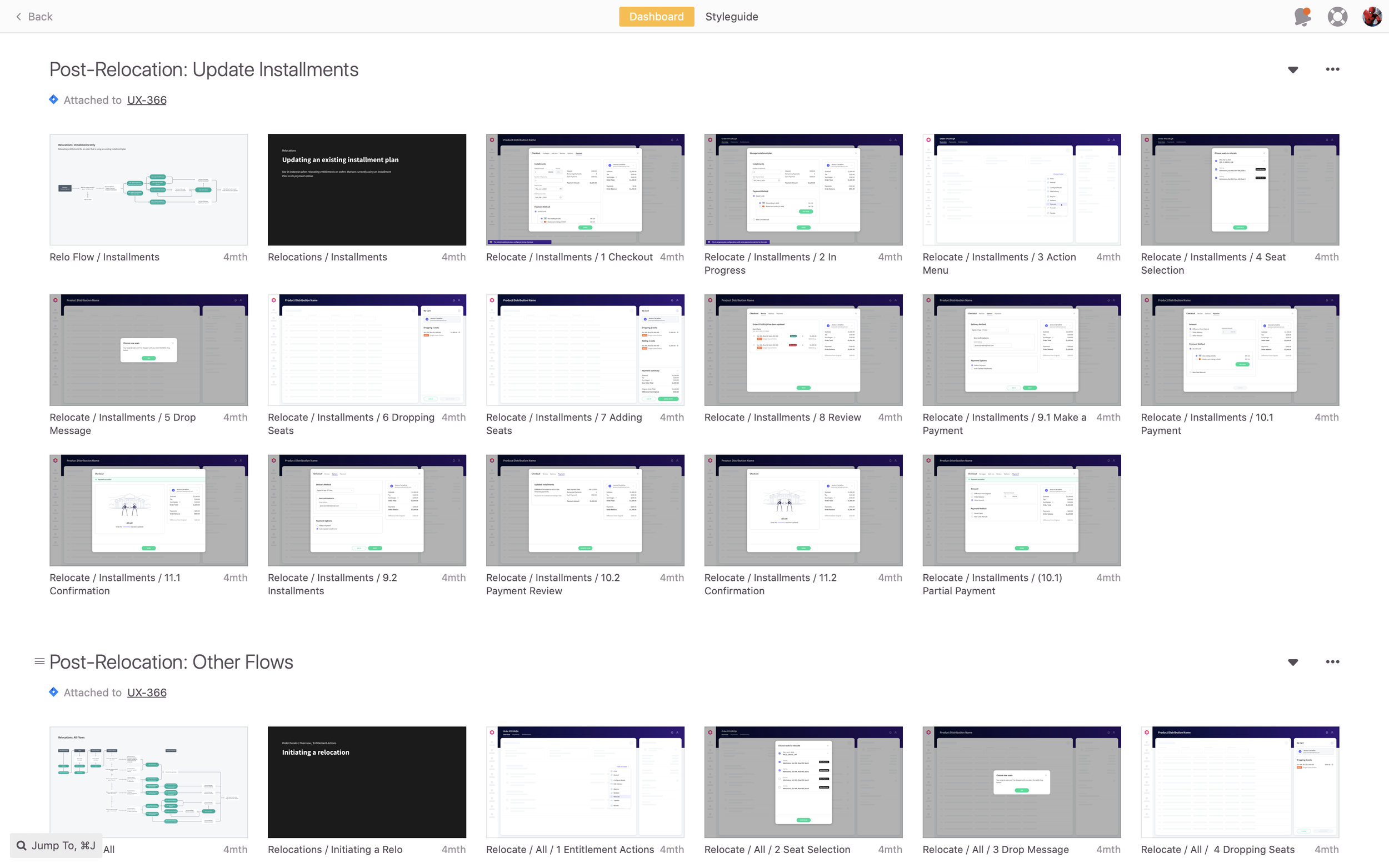Open the Initiating a relocation thumbnail
Screen dimensions: 1389x868
[367, 782]
